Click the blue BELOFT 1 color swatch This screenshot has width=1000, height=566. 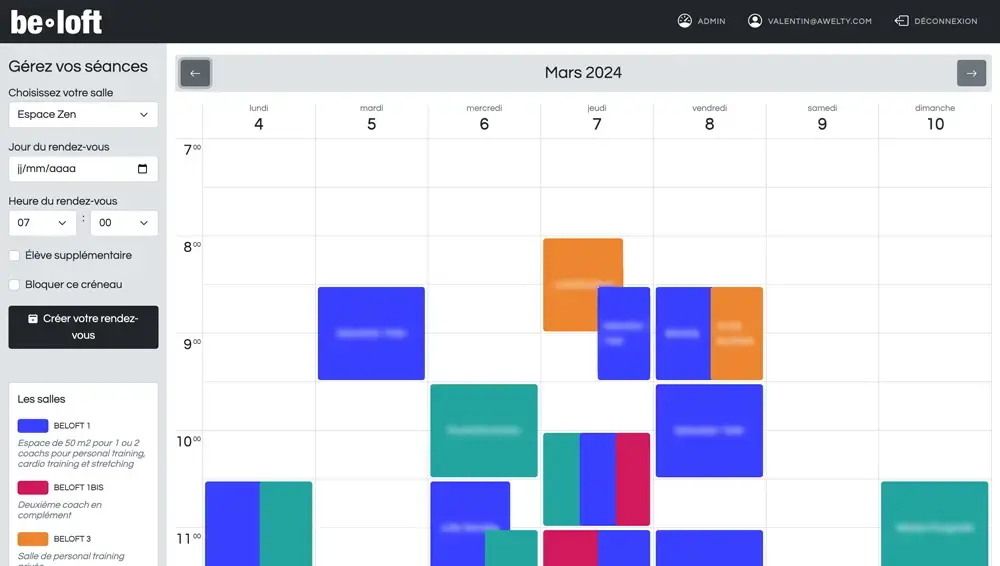tap(33, 426)
